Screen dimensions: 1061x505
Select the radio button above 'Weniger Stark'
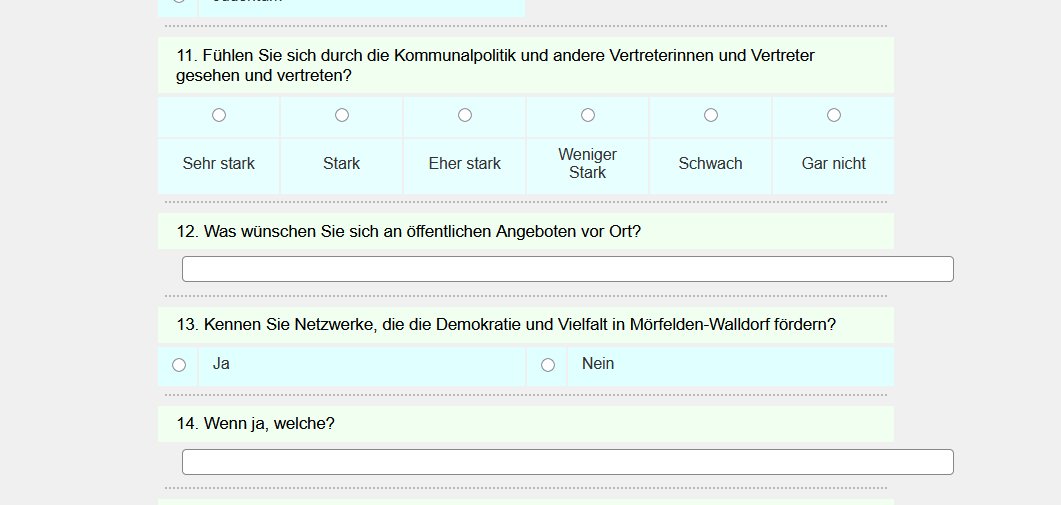[x=588, y=115]
